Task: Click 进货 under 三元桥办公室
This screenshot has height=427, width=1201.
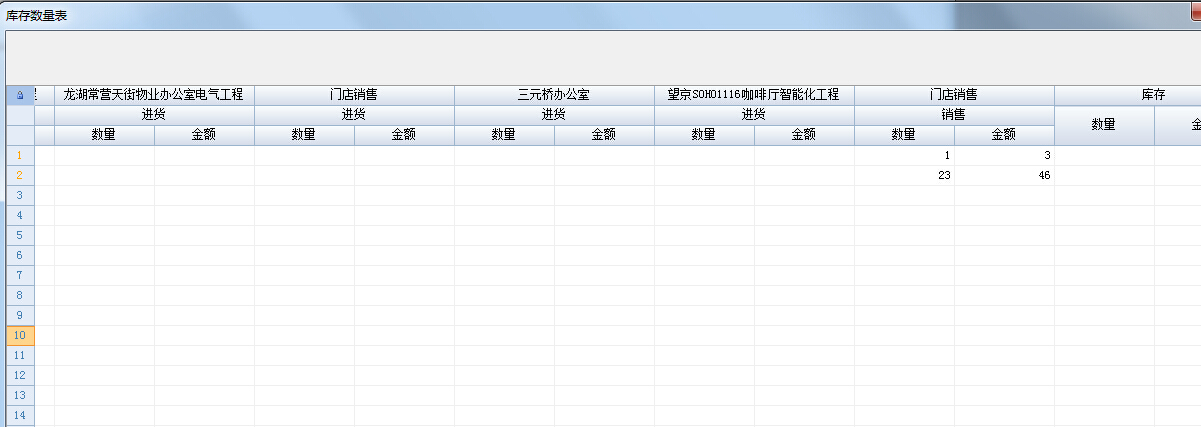Action: point(554,115)
